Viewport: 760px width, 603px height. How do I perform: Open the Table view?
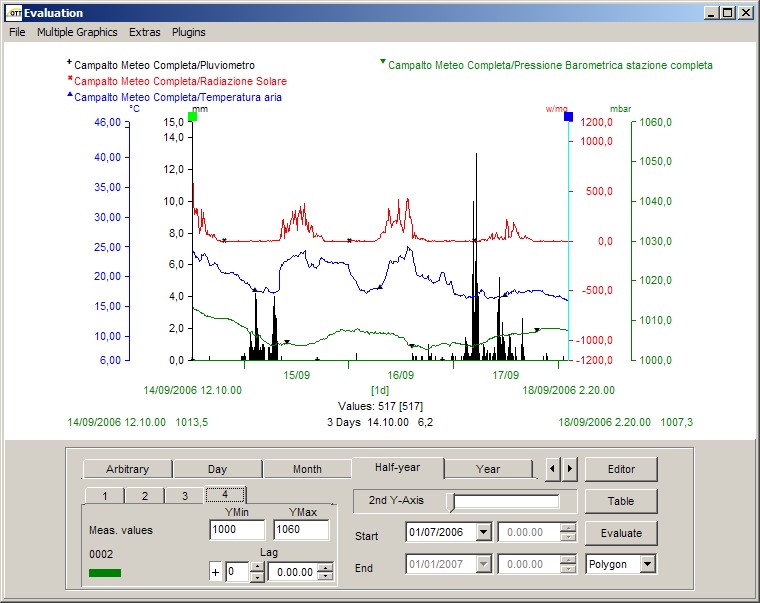point(621,501)
